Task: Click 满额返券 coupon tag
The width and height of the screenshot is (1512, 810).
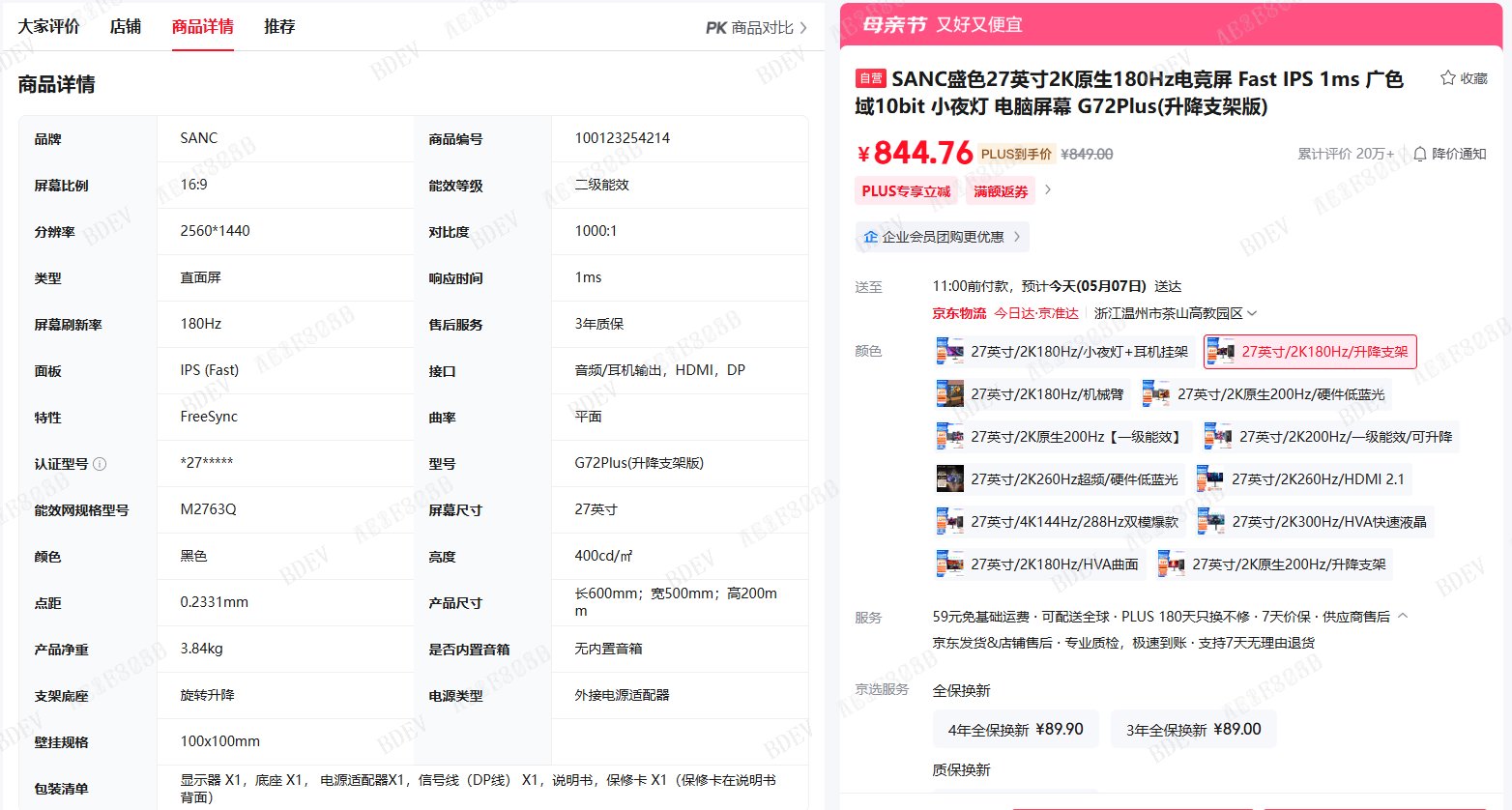Action: [1001, 191]
